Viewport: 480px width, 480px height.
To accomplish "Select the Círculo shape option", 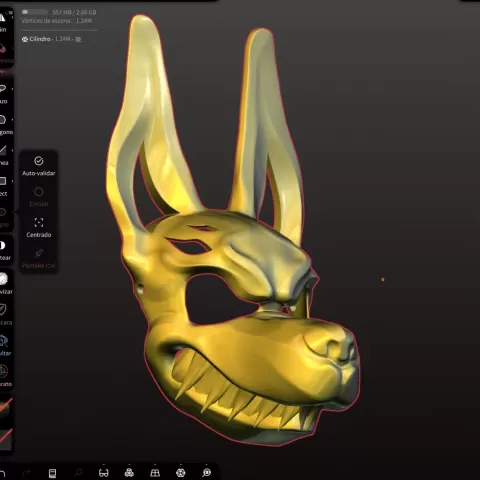I will click(38, 197).
